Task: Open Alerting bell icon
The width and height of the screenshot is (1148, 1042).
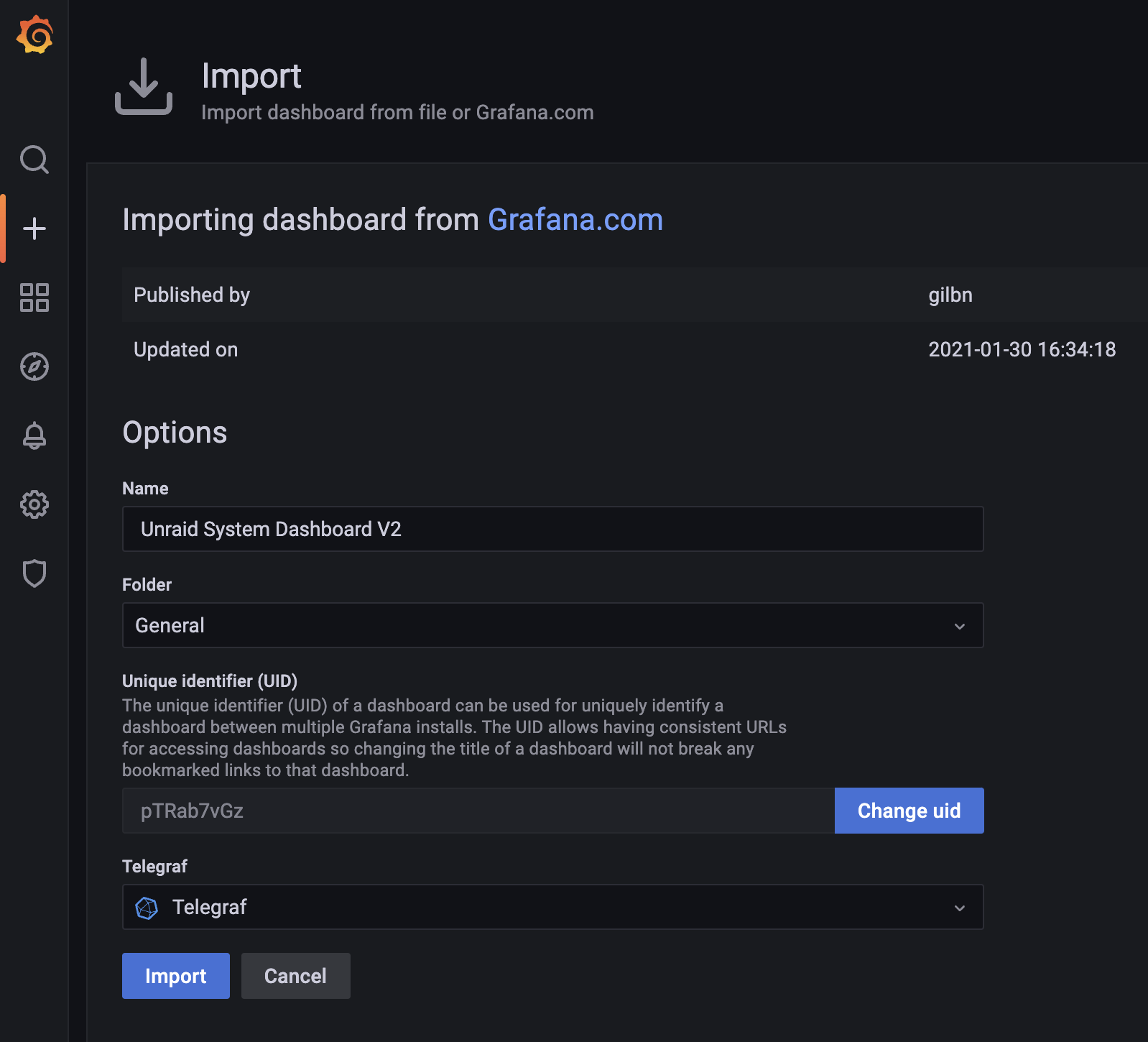Action: tap(34, 435)
